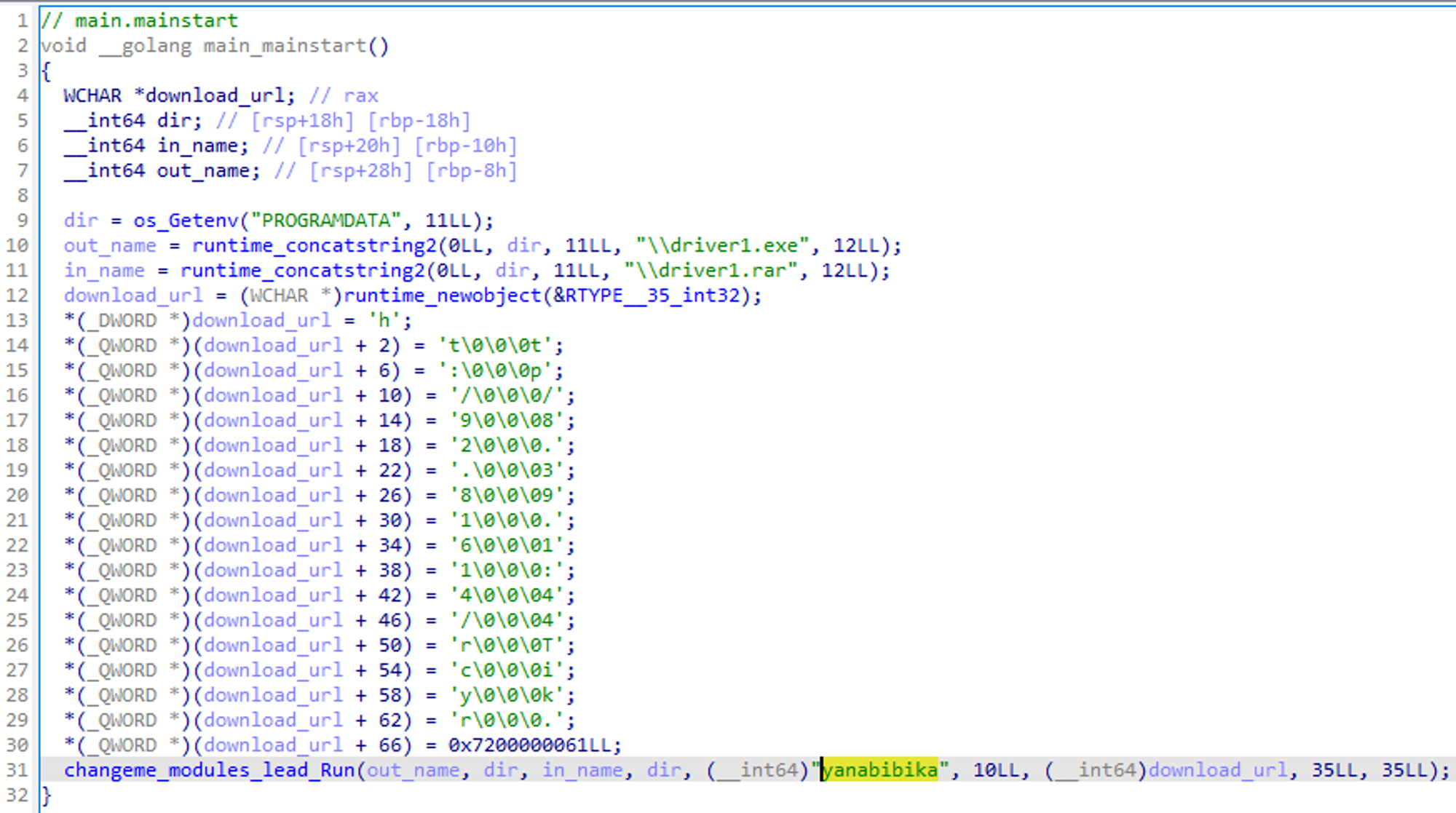Click the // main.mainstart comment
Viewport: 1456px width, 813px height.
click(x=139, y=20)
